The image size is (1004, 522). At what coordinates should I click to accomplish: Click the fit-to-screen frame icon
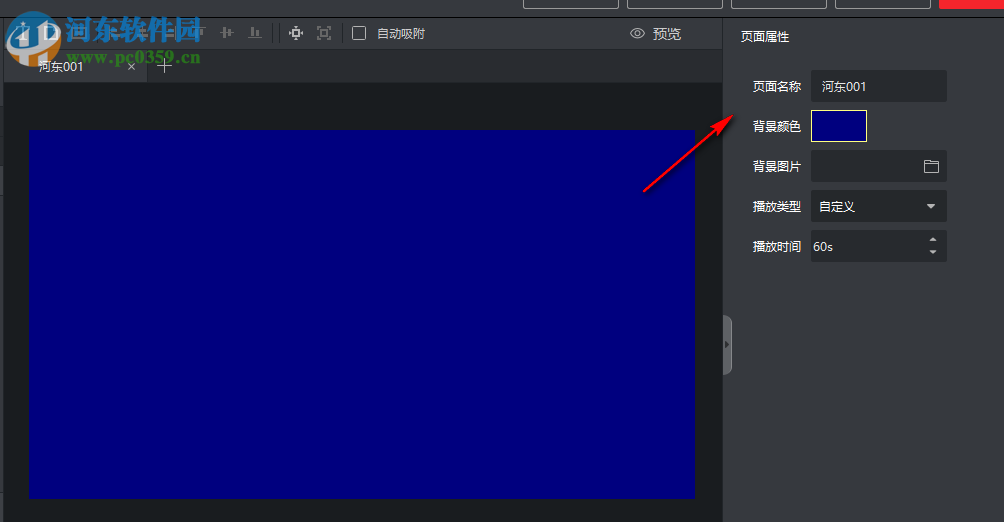(324, 33)
